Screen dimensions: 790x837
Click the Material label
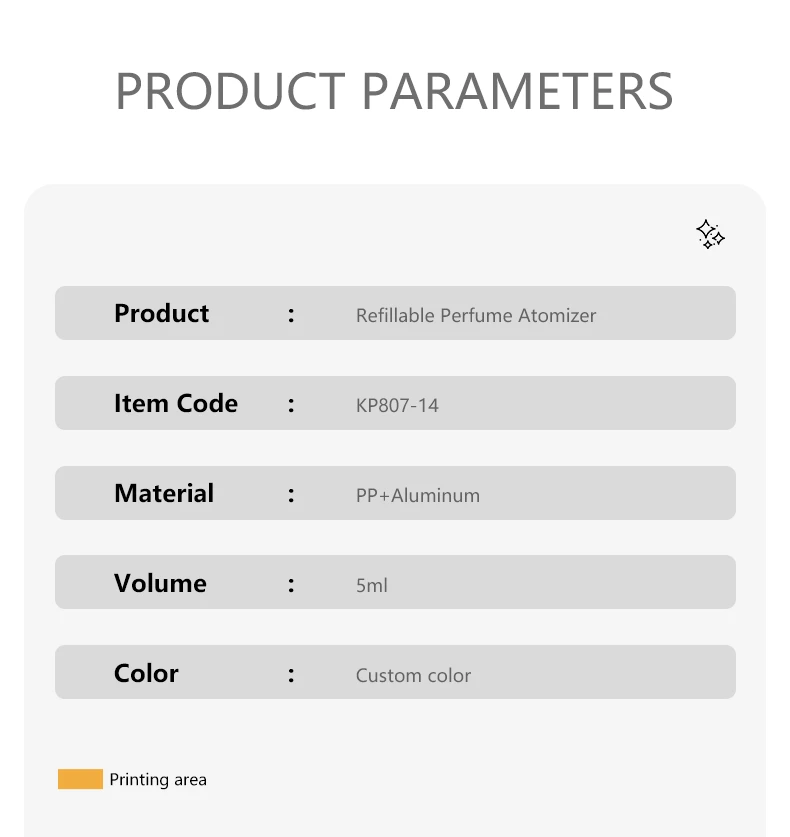pos(164,493)
